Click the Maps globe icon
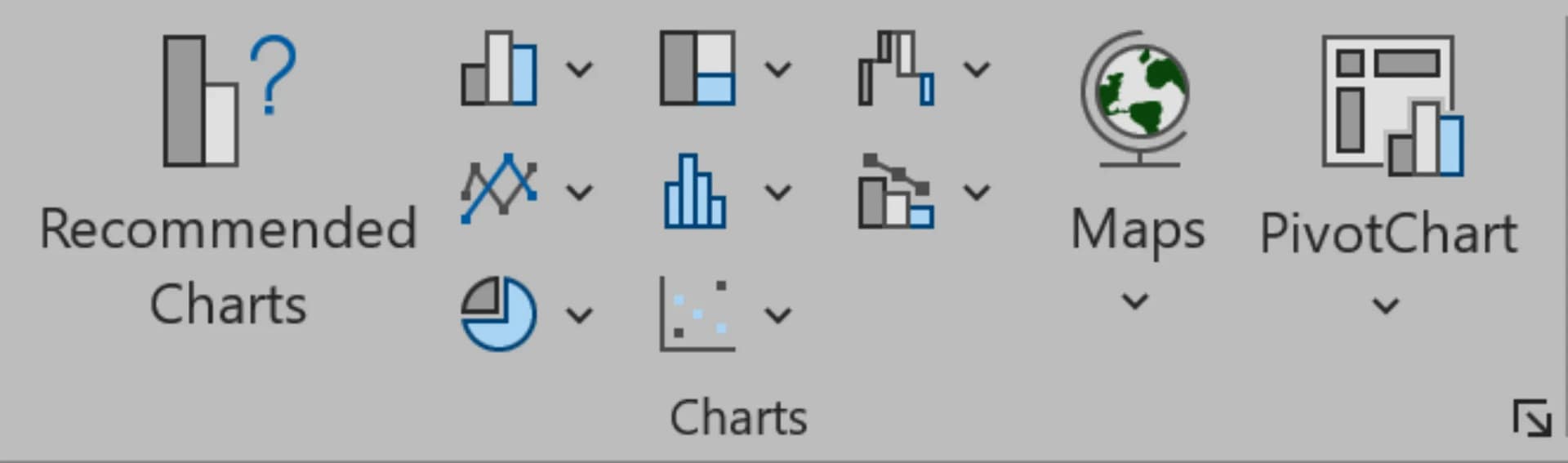The height and width of the screenshot is (463, 1568). point(1136,98)
